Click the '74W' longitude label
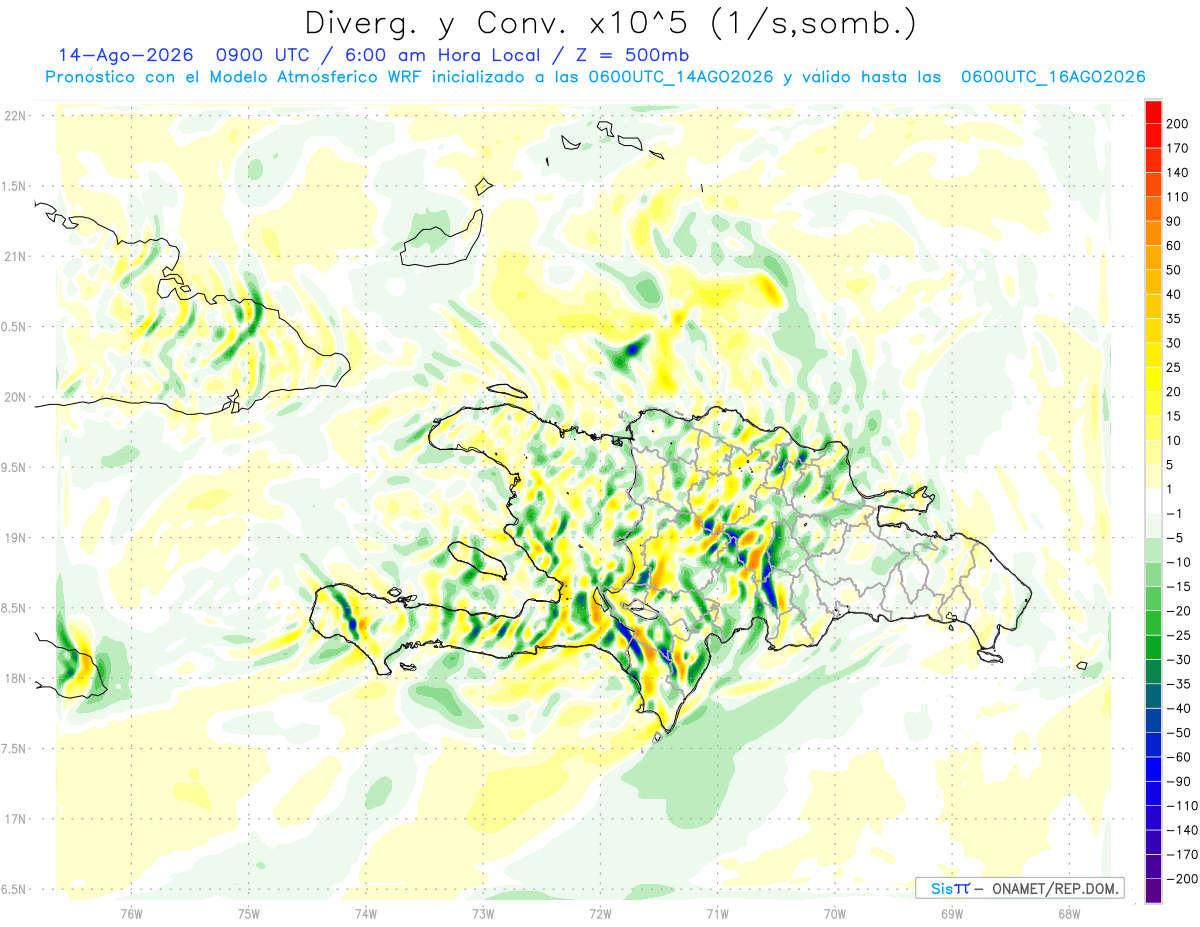Image resolution: width=1200 pixels, height=927 pixels. pos(366,913)
